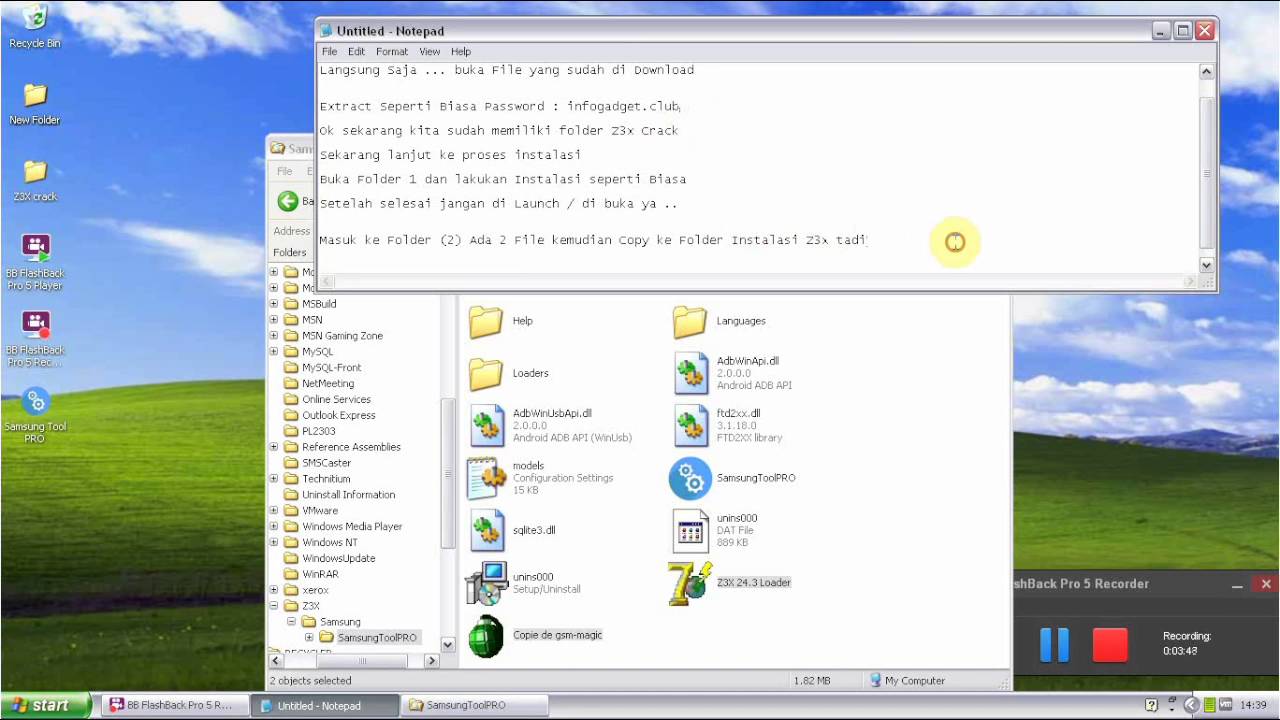The height and width of the screenshot is (720, 1280).
Task: Expand the Reference Assemblies node
Action: pyautogui.click(x=274, y=447)
